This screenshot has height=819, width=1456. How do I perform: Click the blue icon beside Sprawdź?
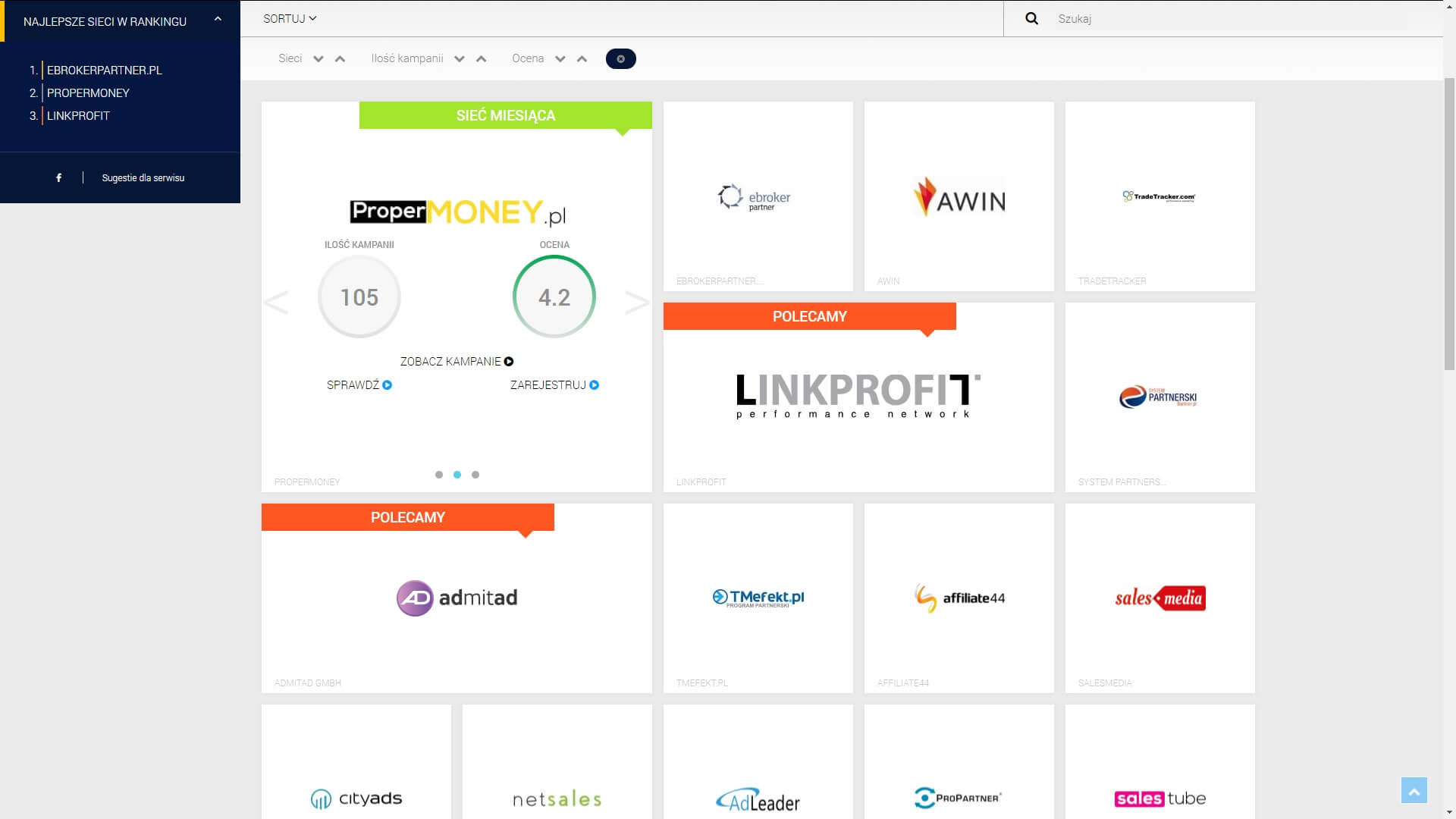pos(388,385)
